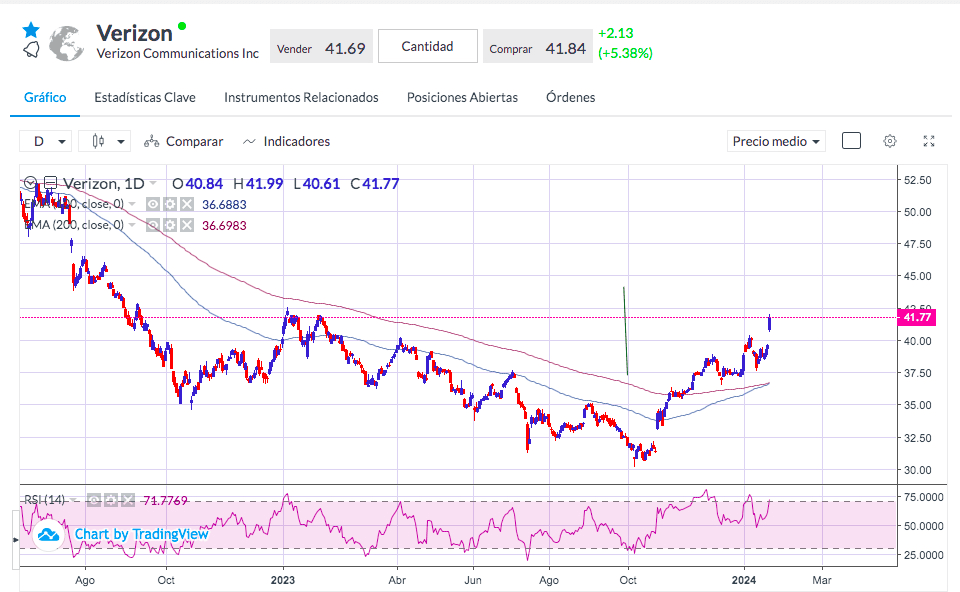Click the close price value 41.77 in legend
This screenshot has width=960, height=592.
click(x=381, y=184)
